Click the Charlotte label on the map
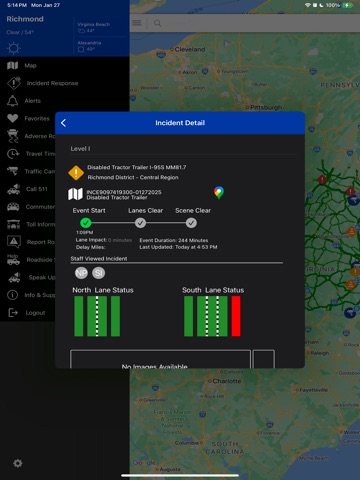The image size is (360, 480). coord(227,381)
